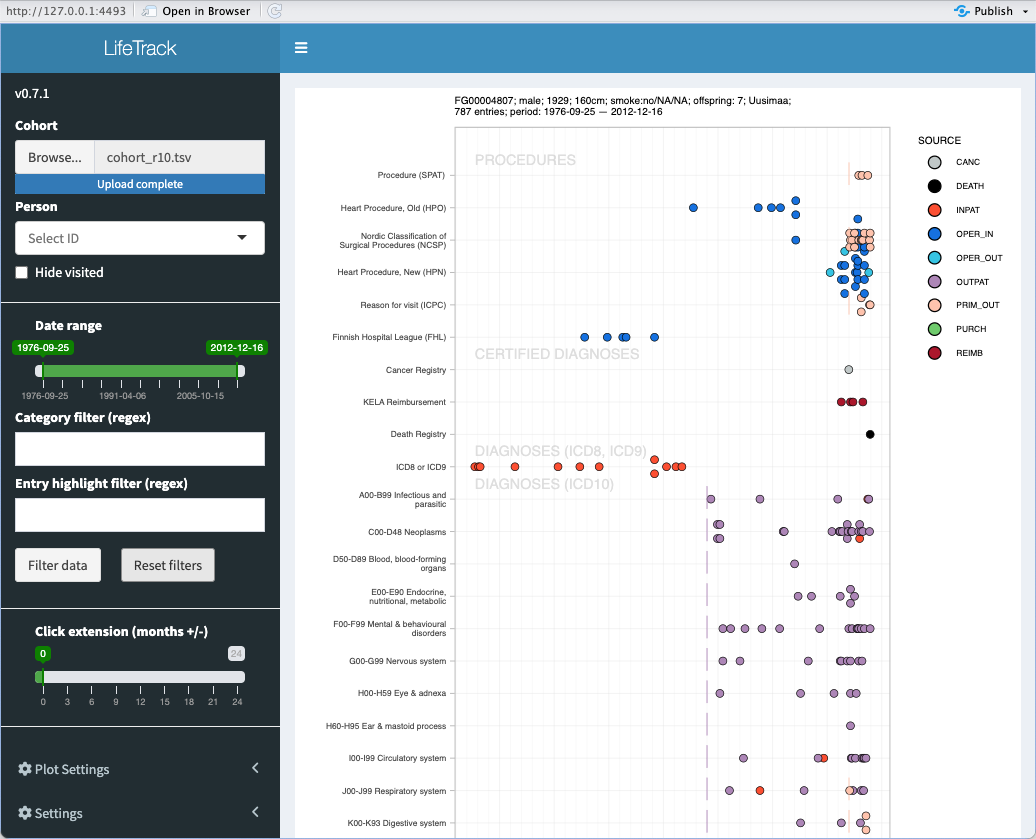
Task: Click the Publish icon
Action: (x=962, y=11)
